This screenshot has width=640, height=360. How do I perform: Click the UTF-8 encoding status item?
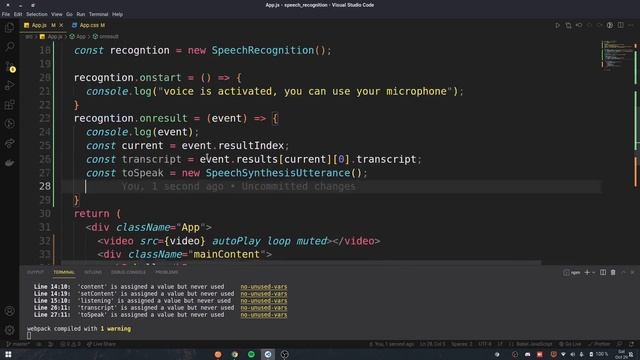click(485, 344)
